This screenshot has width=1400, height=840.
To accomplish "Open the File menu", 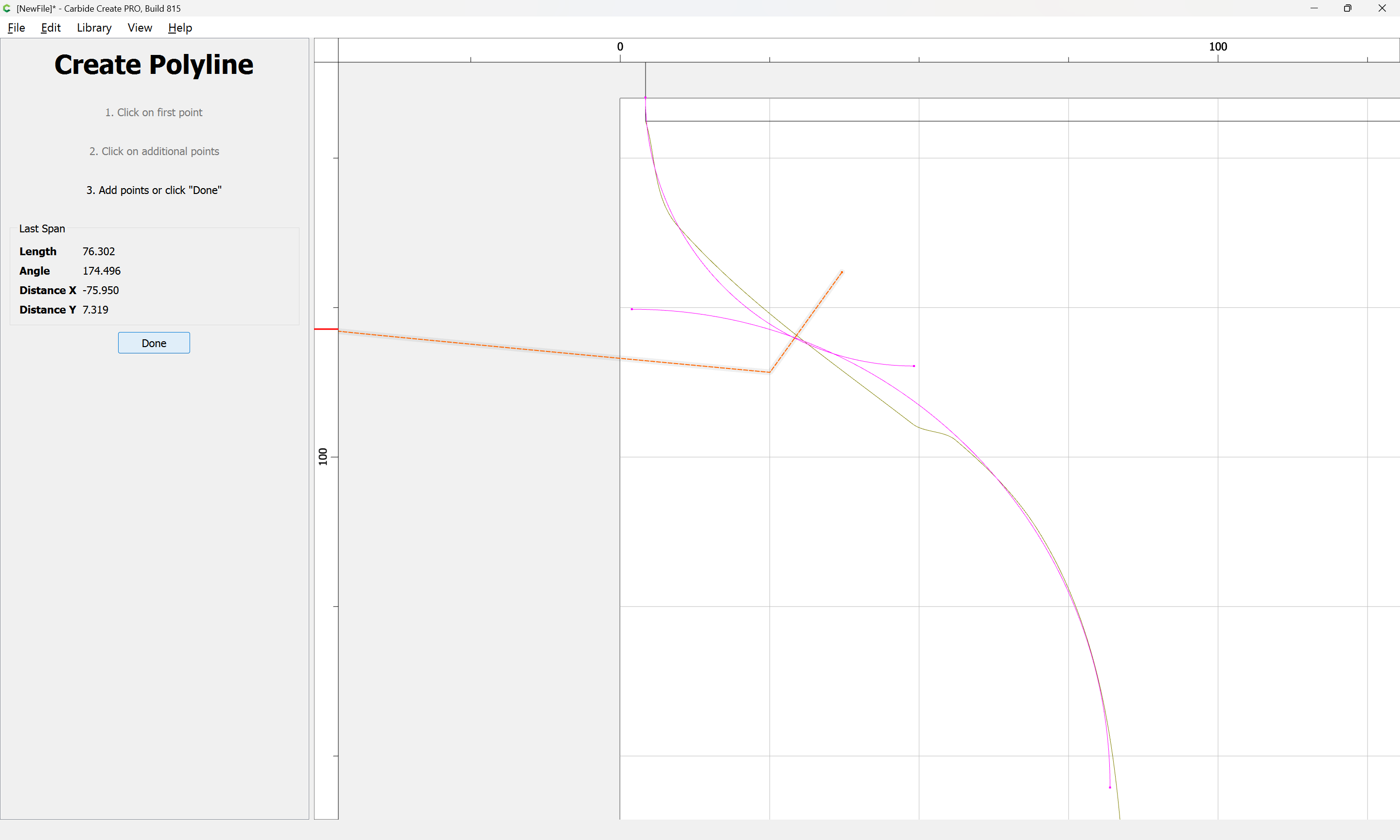I will pyautogui.click(x=16, y=28).
